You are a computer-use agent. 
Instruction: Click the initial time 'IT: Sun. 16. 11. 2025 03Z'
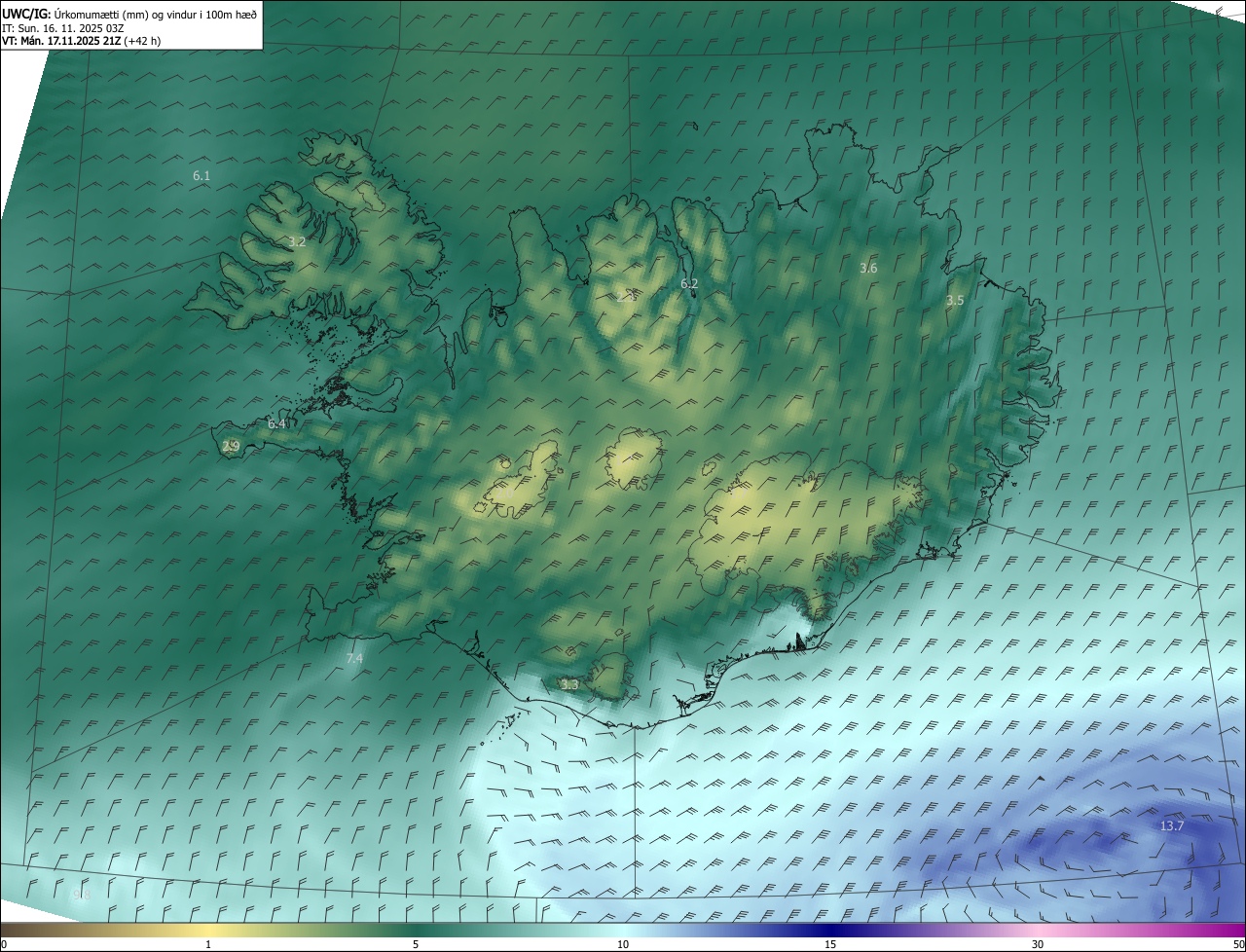point(63,28)
